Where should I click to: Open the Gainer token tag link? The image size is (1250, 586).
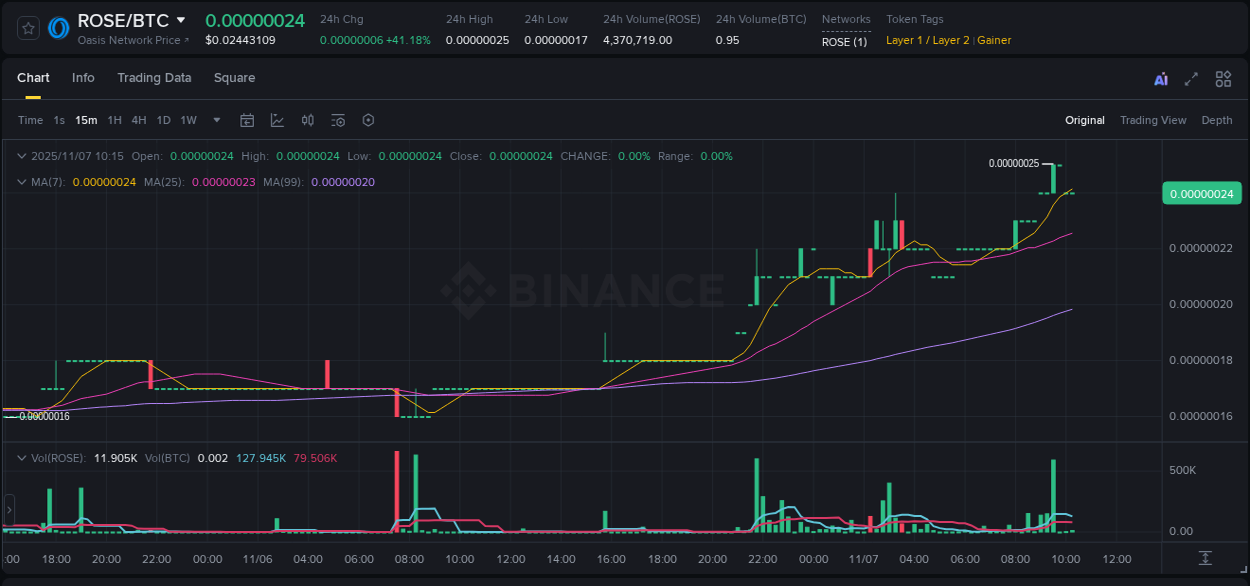pyautogui.click(x=994, y=40)
